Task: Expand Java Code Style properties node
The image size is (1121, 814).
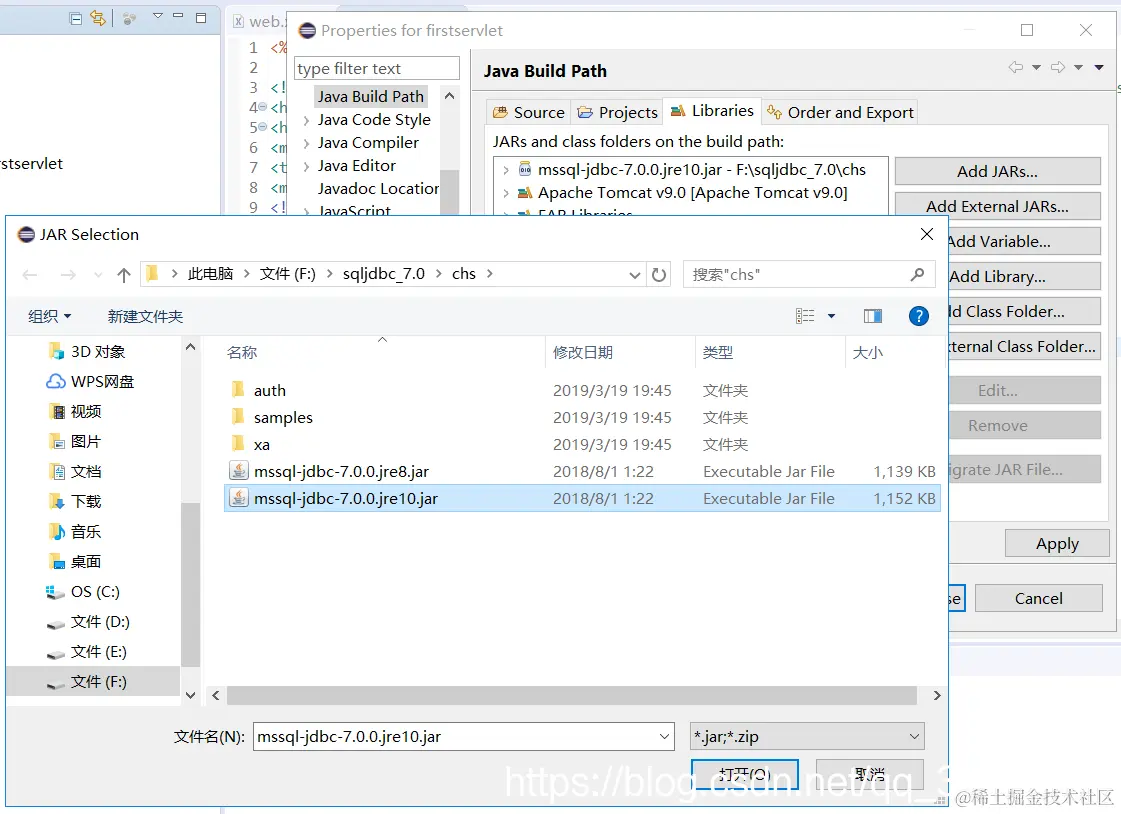Action: click(307, 120)
